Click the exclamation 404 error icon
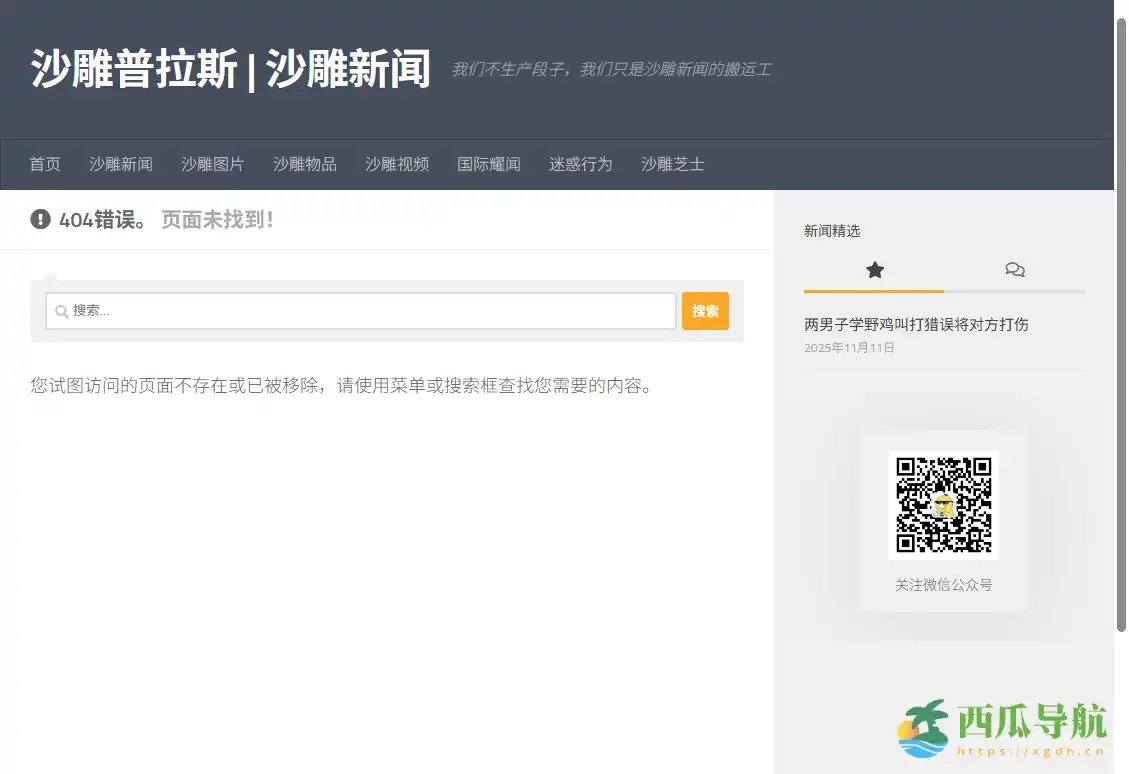 (40, 219)
